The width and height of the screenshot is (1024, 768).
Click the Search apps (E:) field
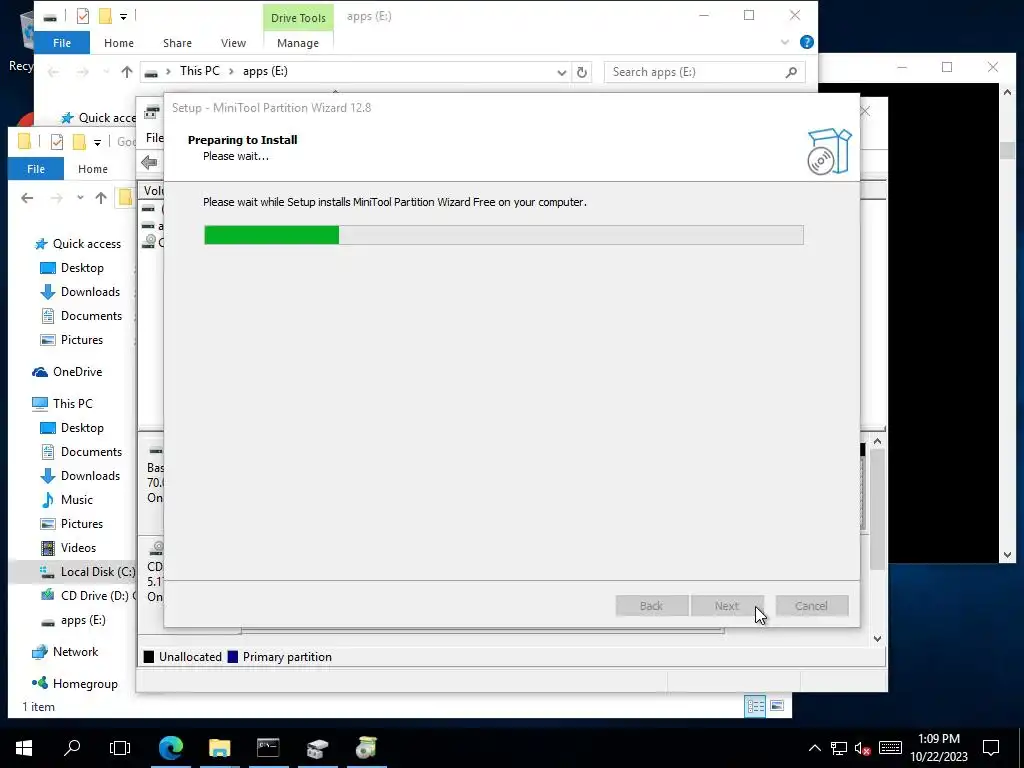(x=705, y=72)
